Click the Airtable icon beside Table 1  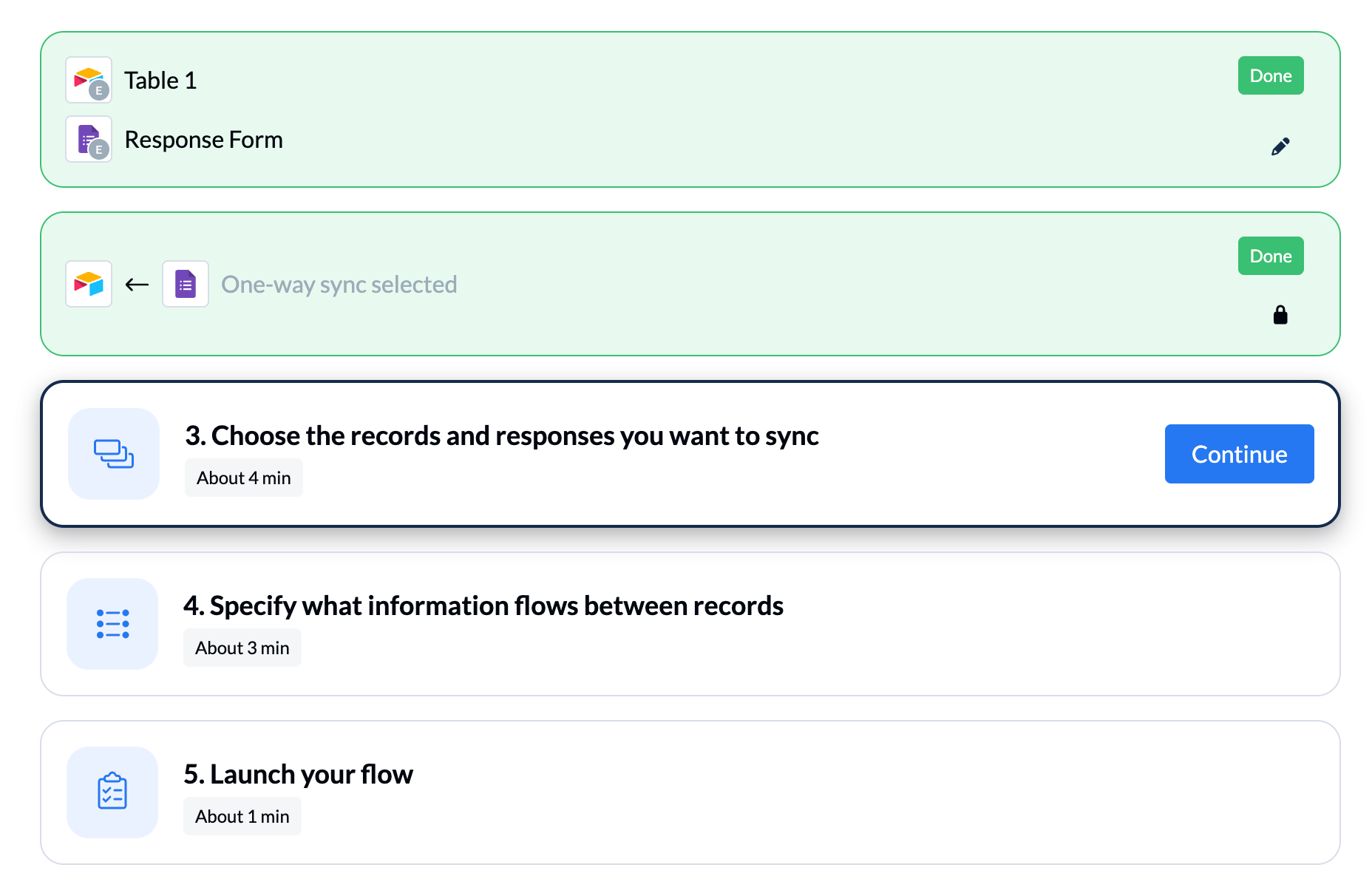[x=88, y=80]
